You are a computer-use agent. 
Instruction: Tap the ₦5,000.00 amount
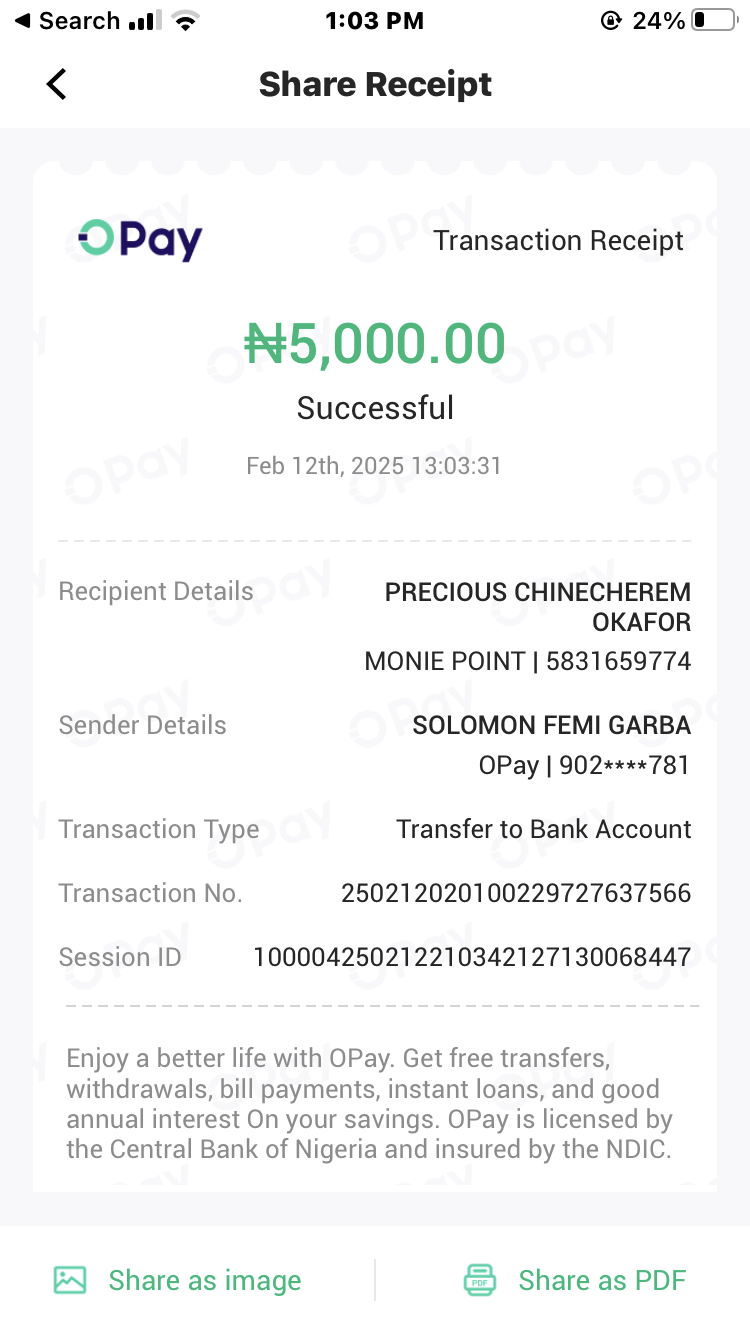(375, 344)
